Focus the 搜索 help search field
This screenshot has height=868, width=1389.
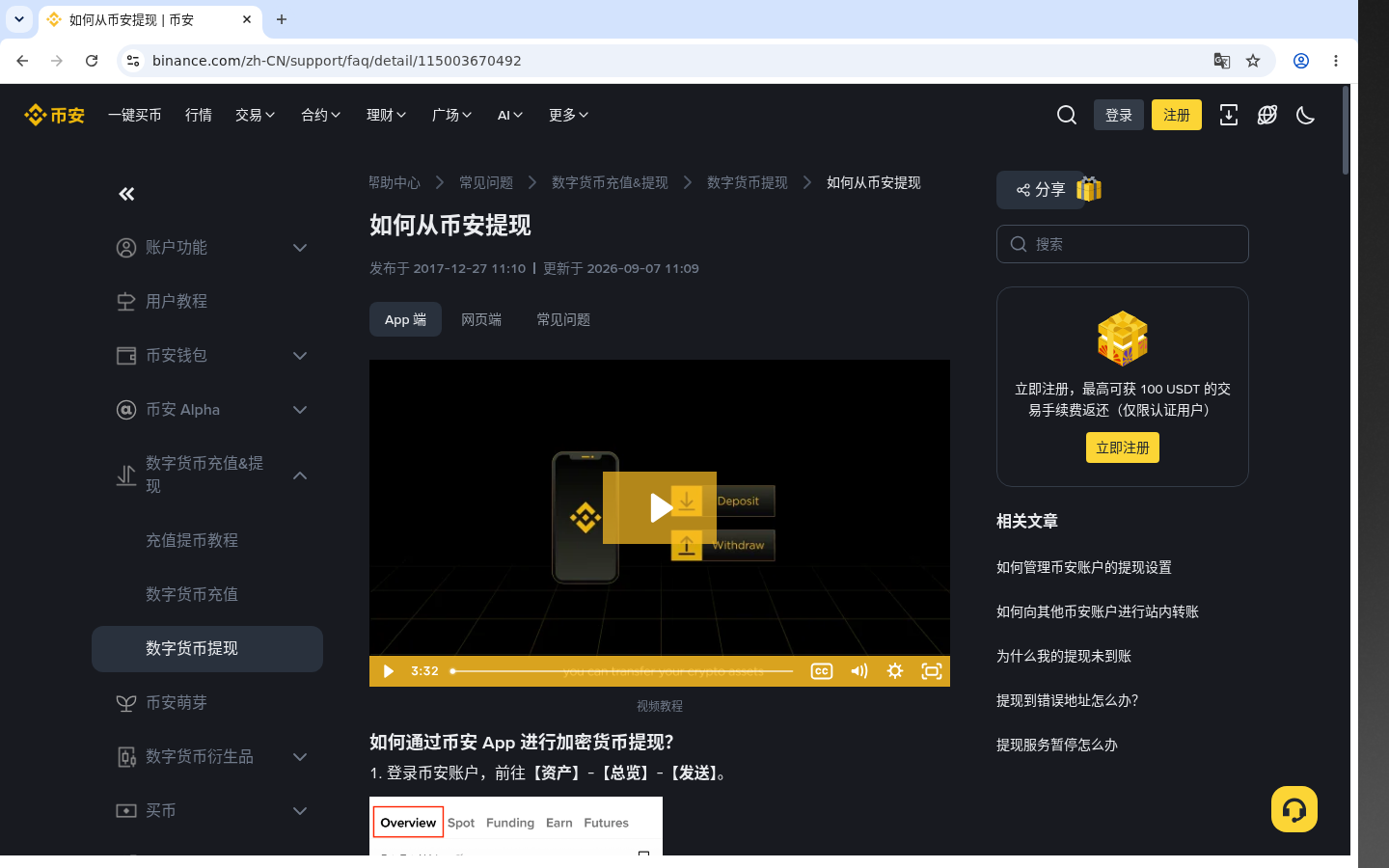(x=1123, y=244)
